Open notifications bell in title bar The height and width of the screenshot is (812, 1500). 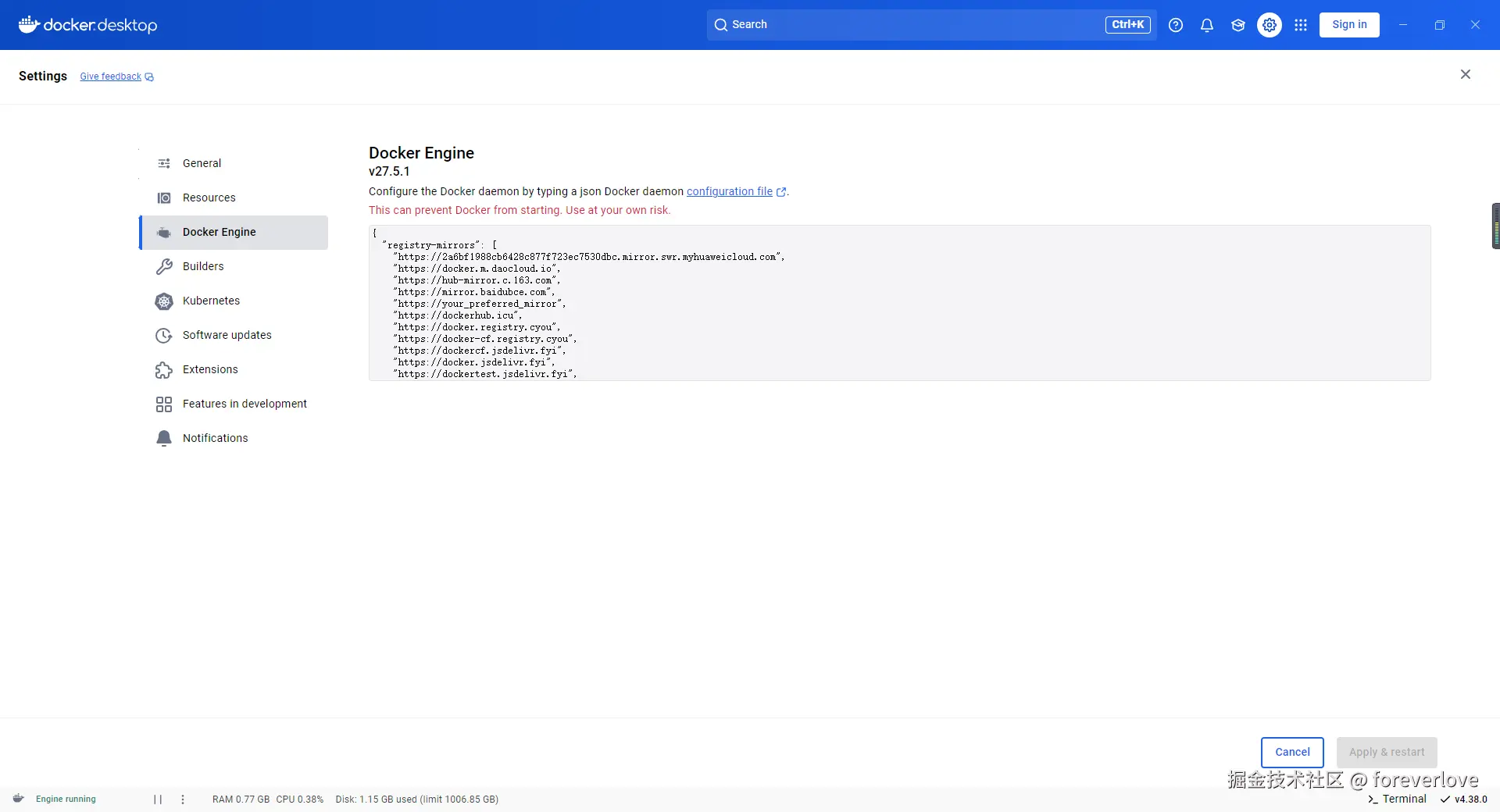pos(1207,25)
